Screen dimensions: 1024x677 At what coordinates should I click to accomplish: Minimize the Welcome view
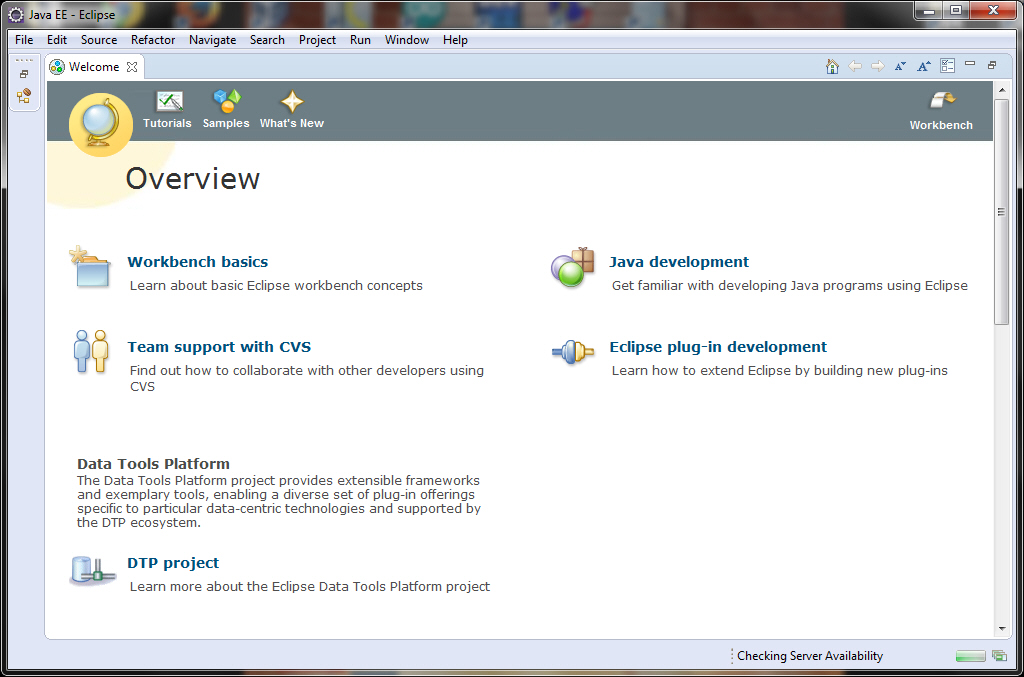pos(970,64)
